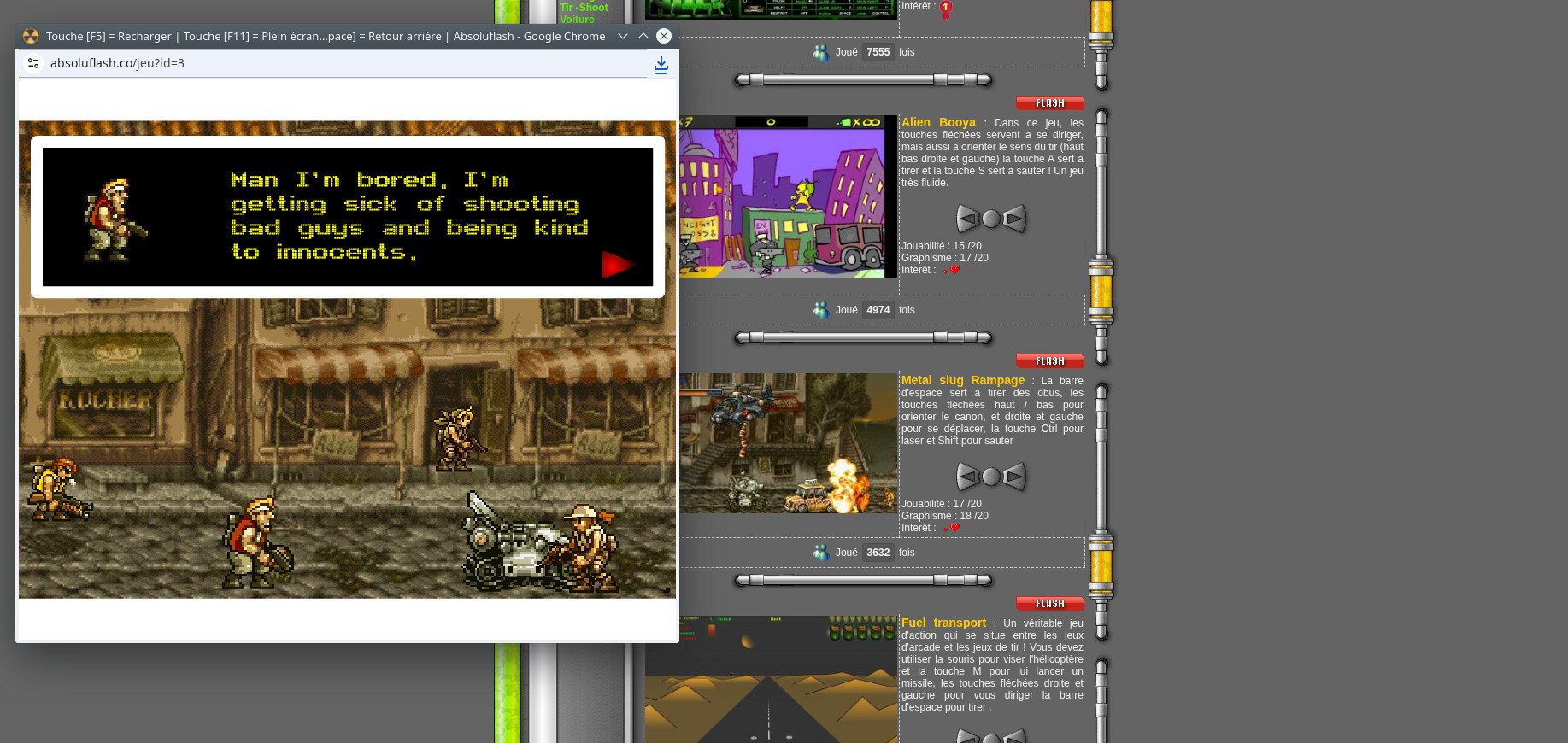
Task: Open site information icon beside URL
Action: tap(33, 63)
